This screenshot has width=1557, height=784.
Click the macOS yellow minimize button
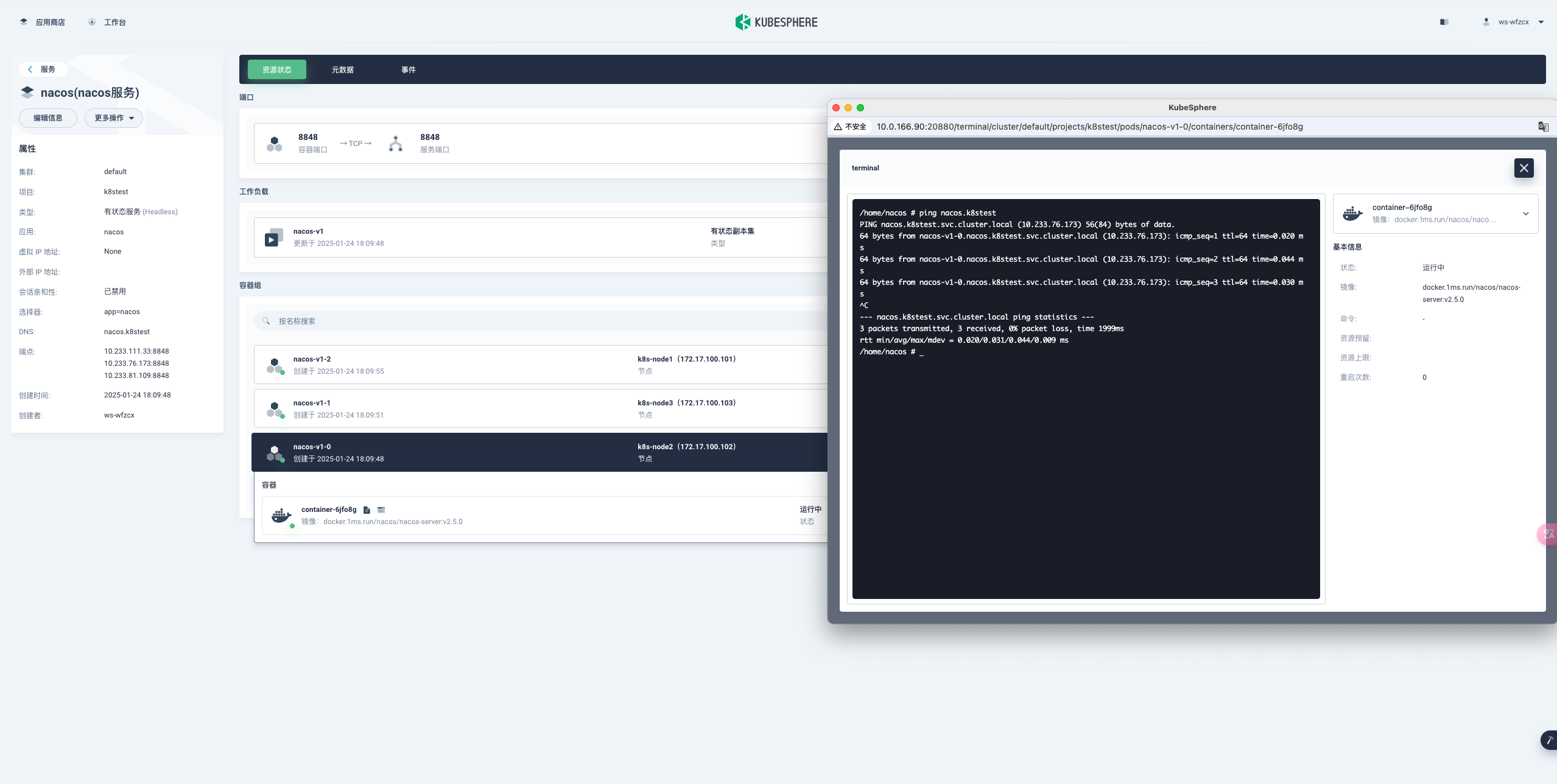pos(848,108)
